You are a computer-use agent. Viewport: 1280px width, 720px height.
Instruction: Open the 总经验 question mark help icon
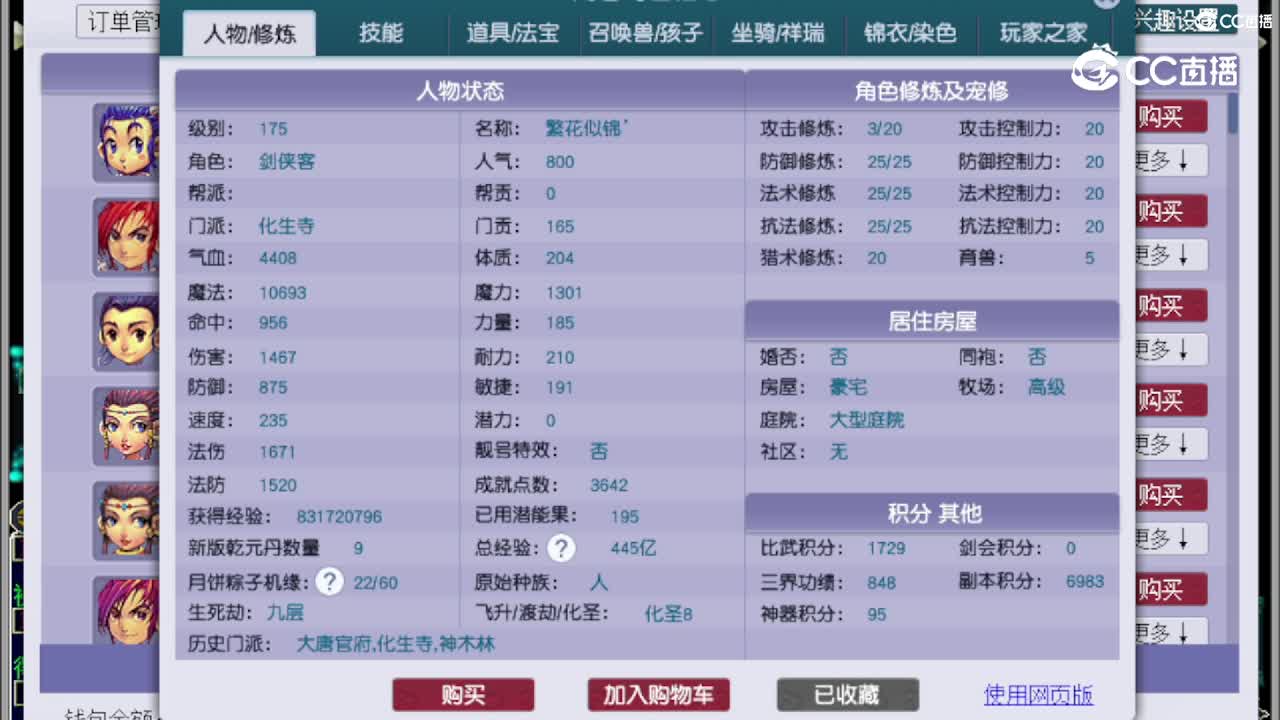pos(561,548)
